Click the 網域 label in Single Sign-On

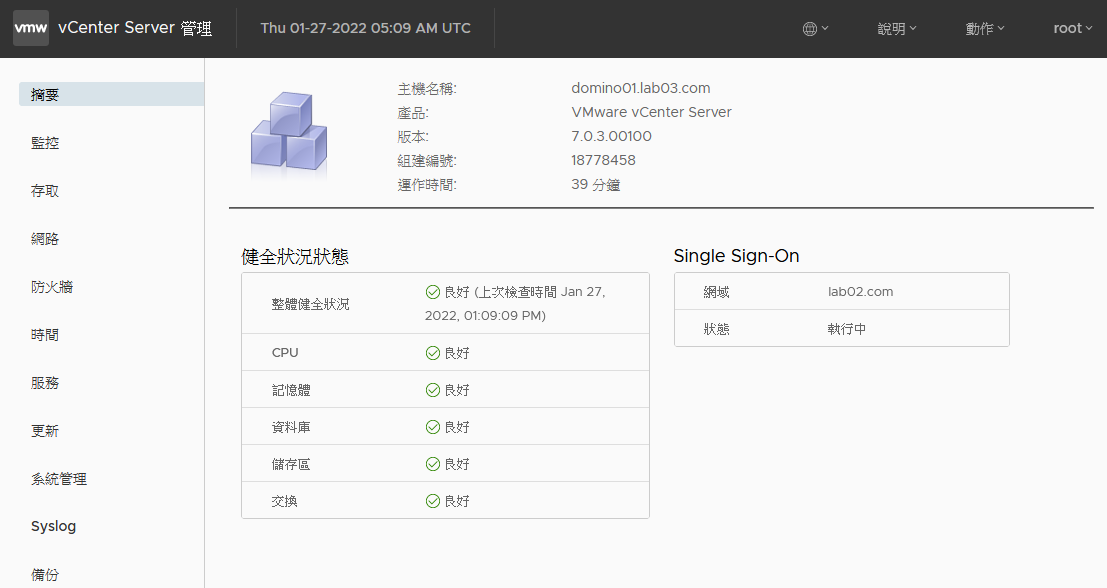[x=717, y=292]
